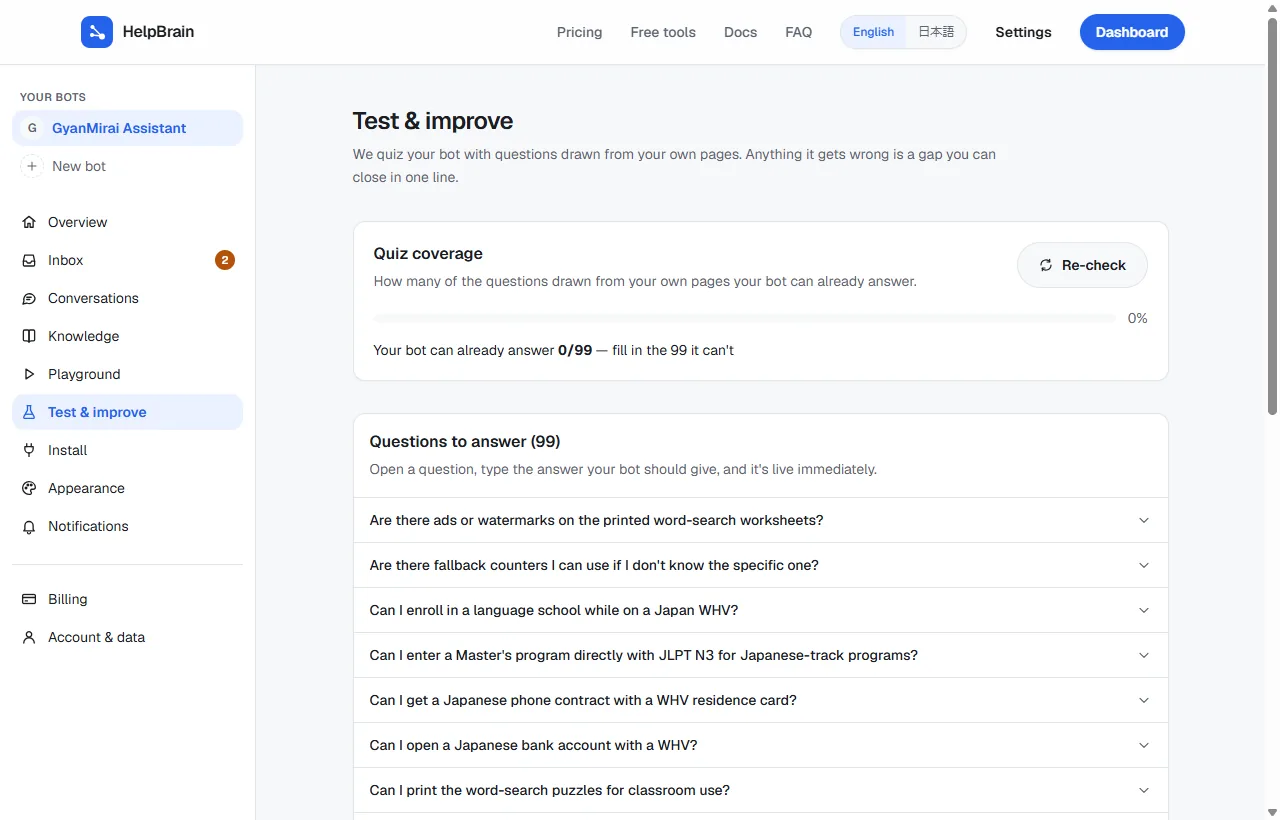Screen dimensions: 1280x820
Task: Open the Dashboard button
Action: tap(1132, 32)
